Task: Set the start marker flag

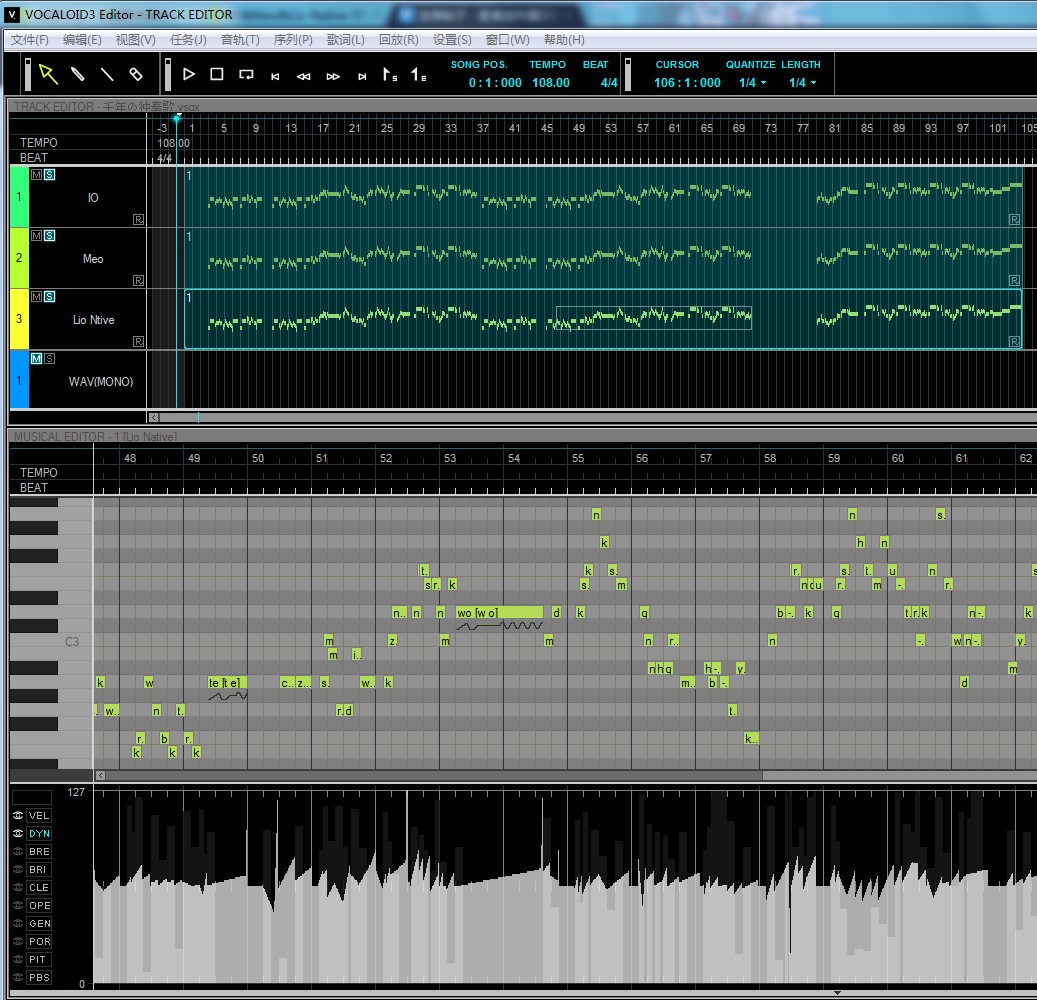Action: [x=390, y=75]
